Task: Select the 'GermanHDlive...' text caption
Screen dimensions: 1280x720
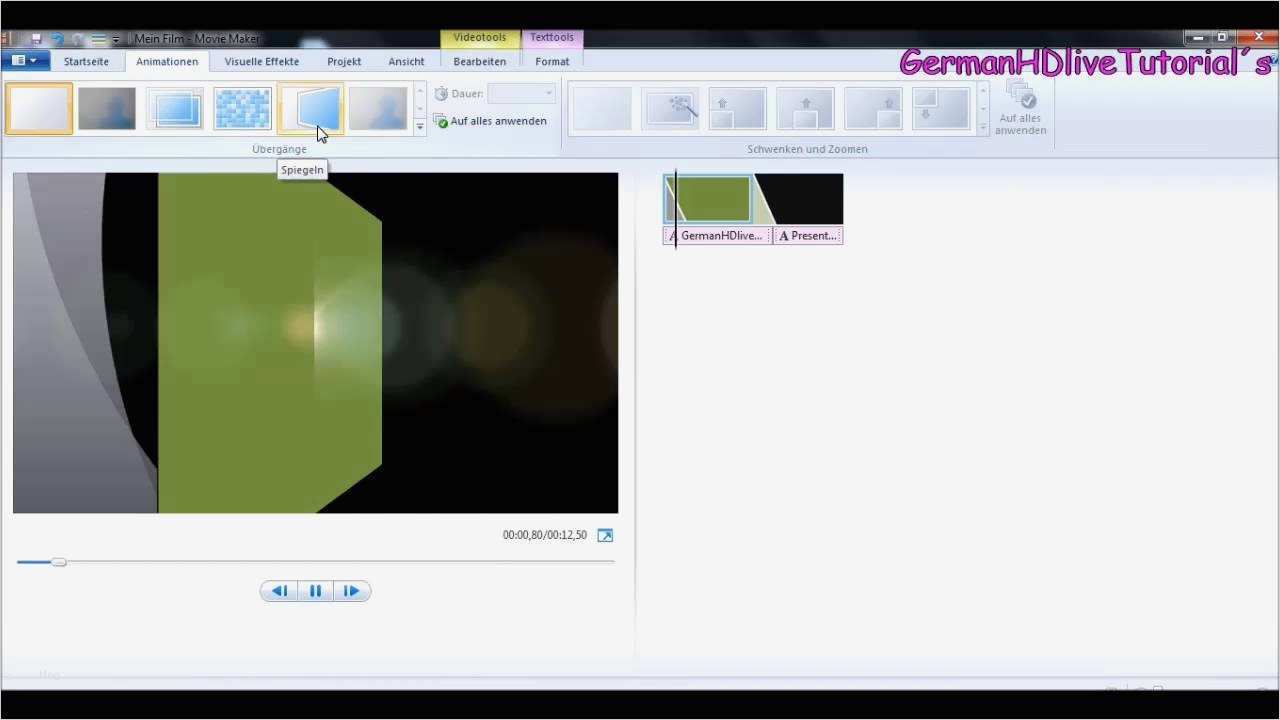Action: [x=717, y=236]
